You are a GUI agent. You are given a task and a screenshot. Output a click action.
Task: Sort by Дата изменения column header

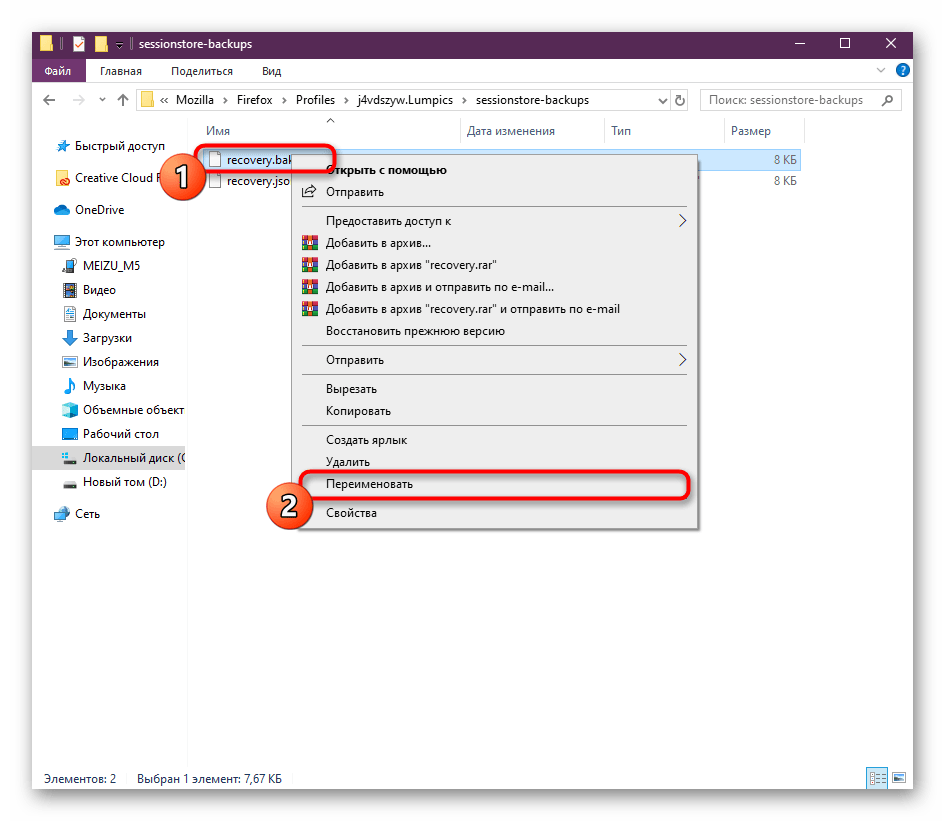(x=510, y=131)
